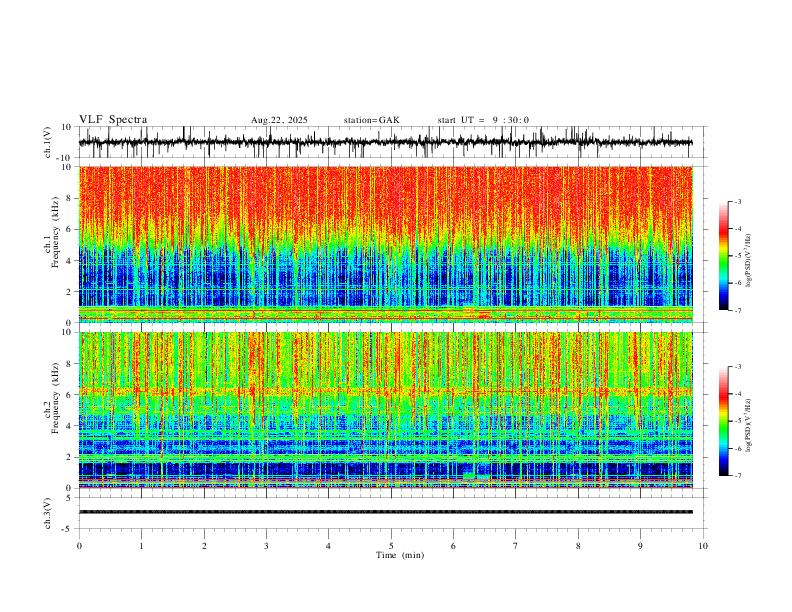The image size is (792, 612).
Task: Click the upper color scale bar for ch.1
Action: [x=723, y=256]
